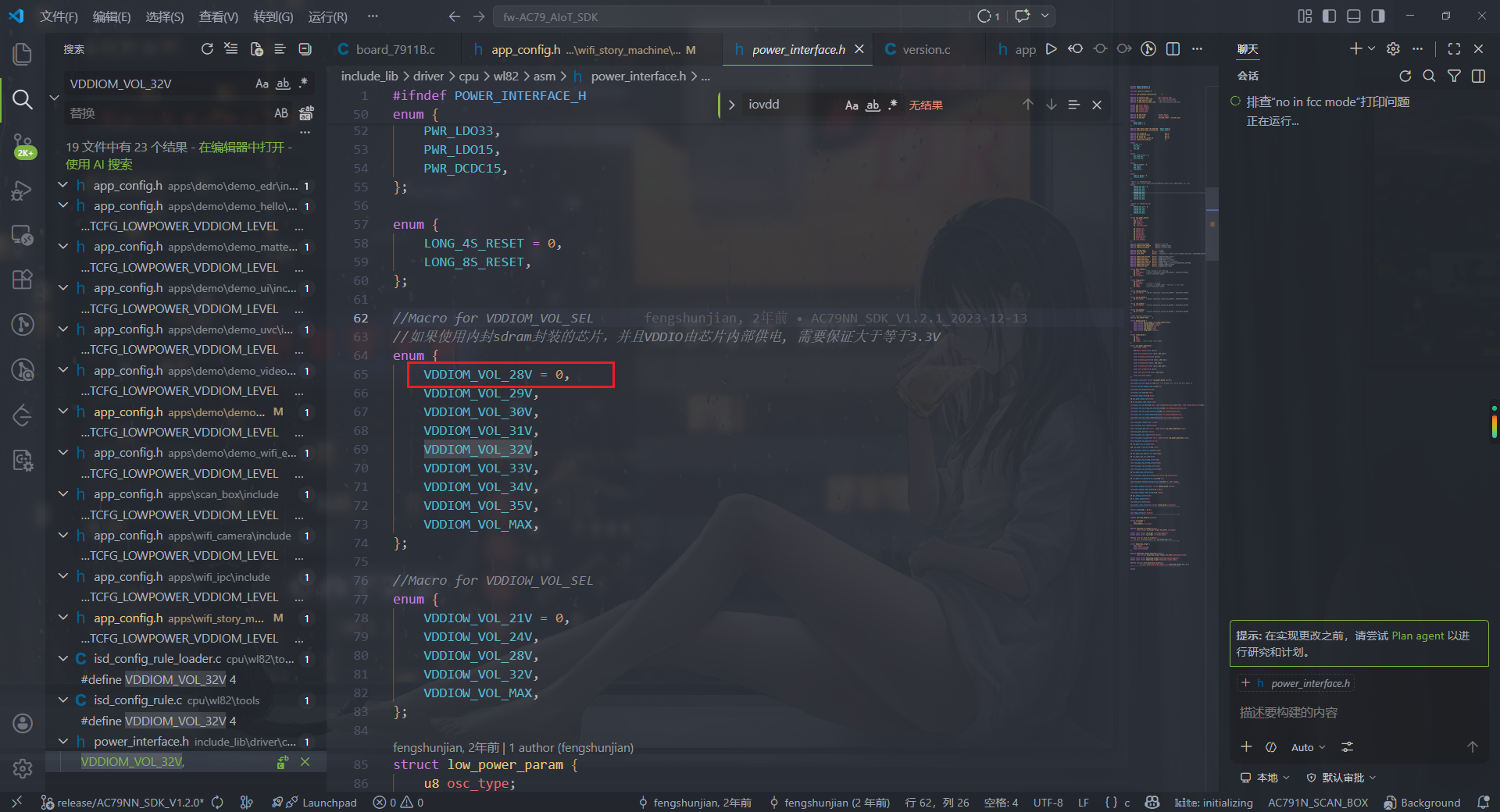Switch to version.c editor tab
Screen dimensions: 1500x812
[925, 49]
